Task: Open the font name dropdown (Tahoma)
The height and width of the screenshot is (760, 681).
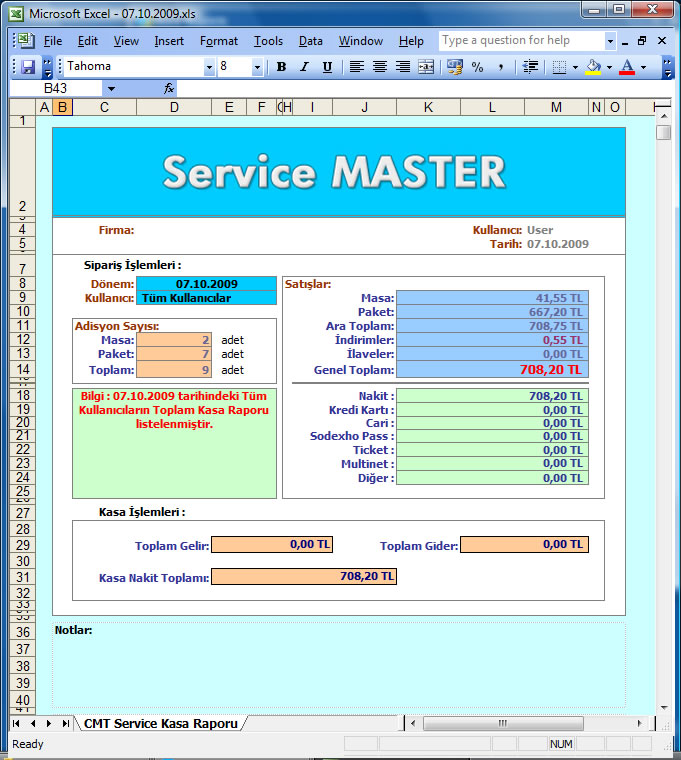Action: (x=209, y=67)
